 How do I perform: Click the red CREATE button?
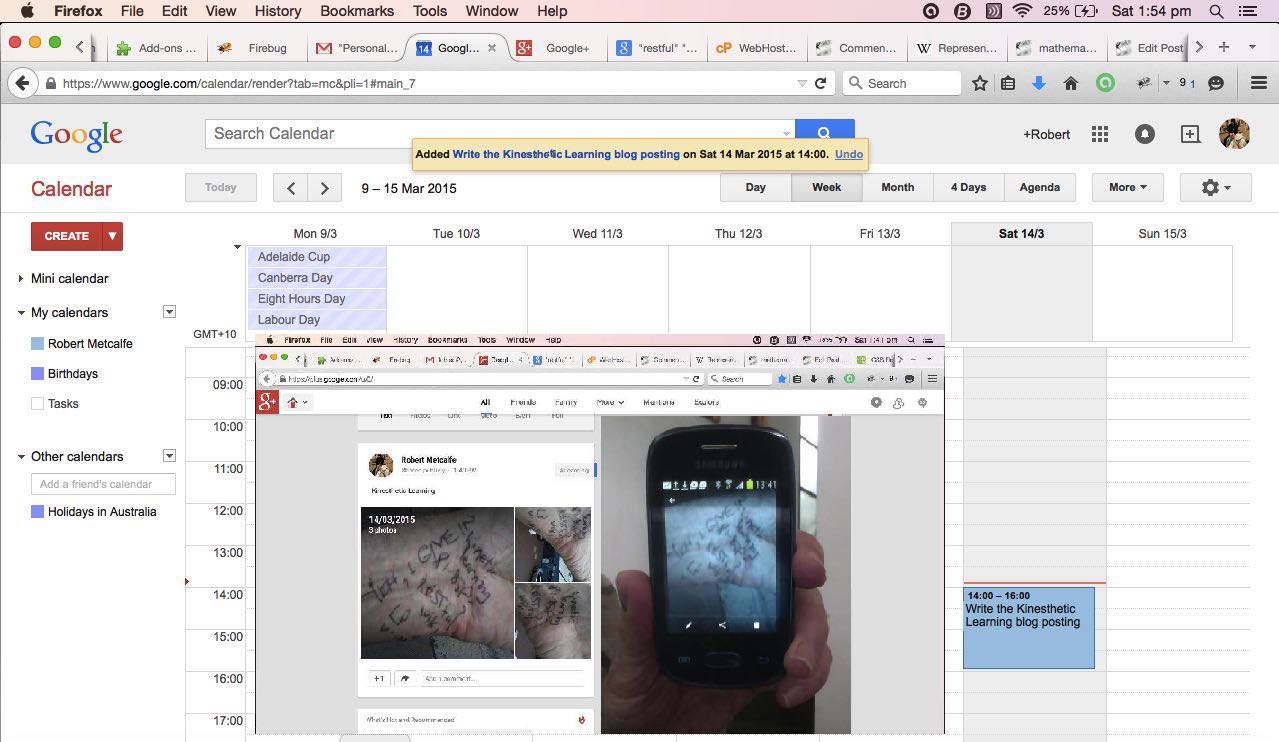(67, 236)
